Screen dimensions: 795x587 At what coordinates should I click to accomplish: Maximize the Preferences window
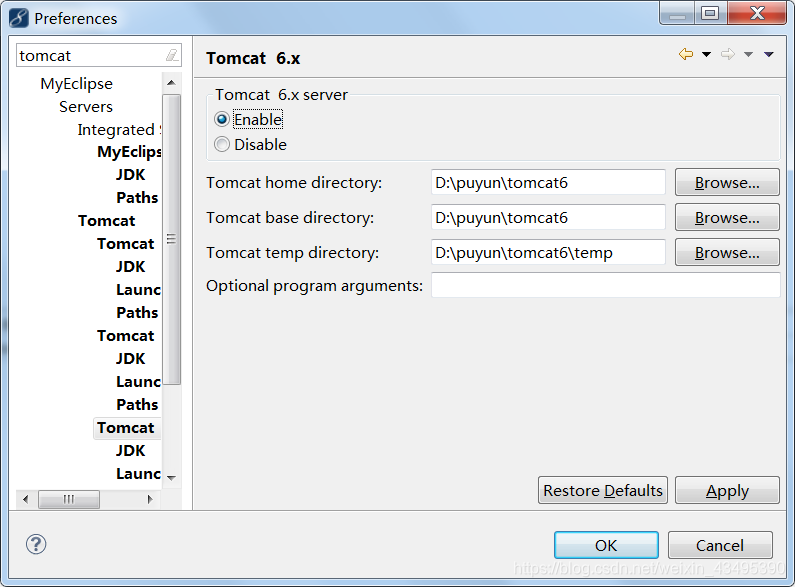point(710,13)
